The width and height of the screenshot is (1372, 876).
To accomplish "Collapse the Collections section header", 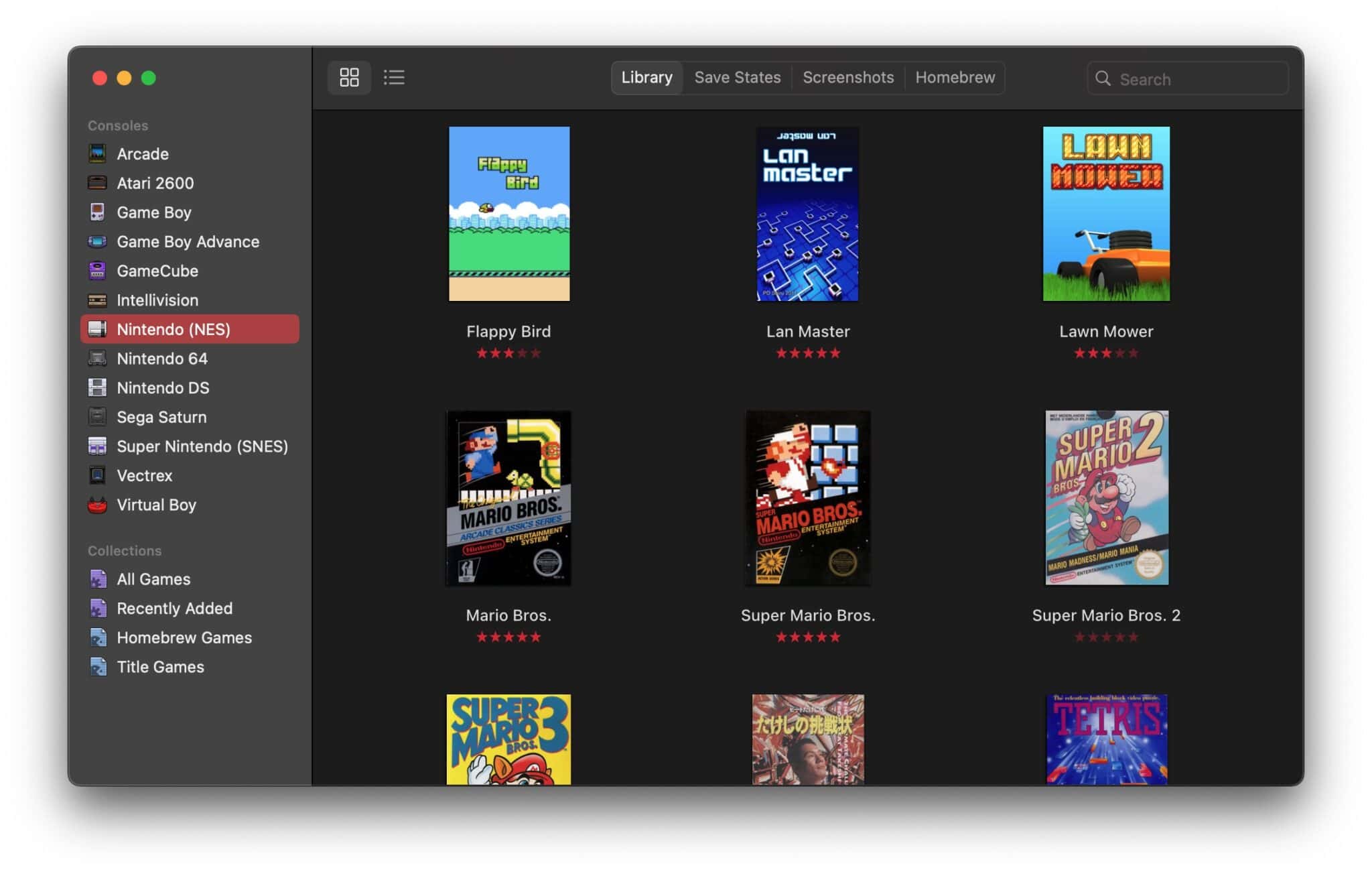I will coord(125,550).
